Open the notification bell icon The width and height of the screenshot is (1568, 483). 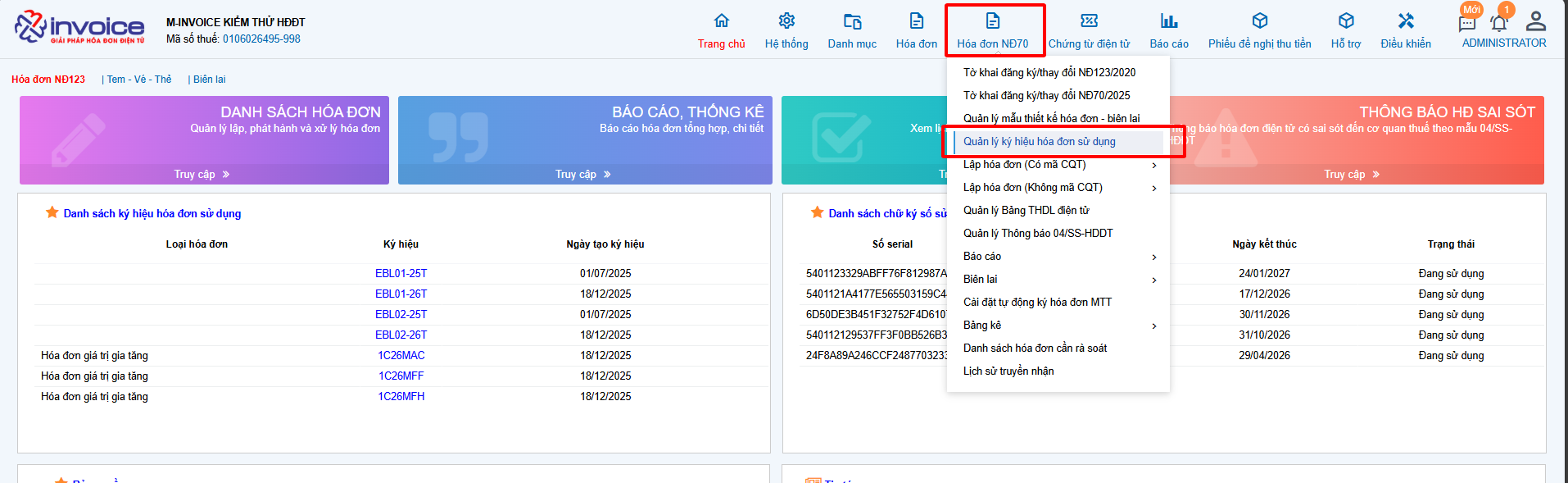tap(1499, 23)
